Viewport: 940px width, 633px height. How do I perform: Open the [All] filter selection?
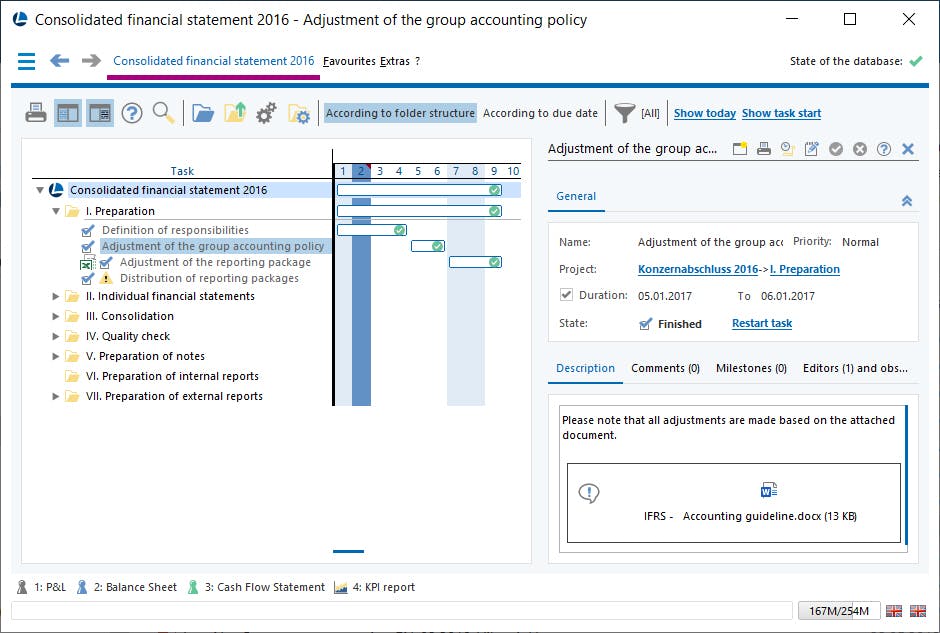[650, 113]
